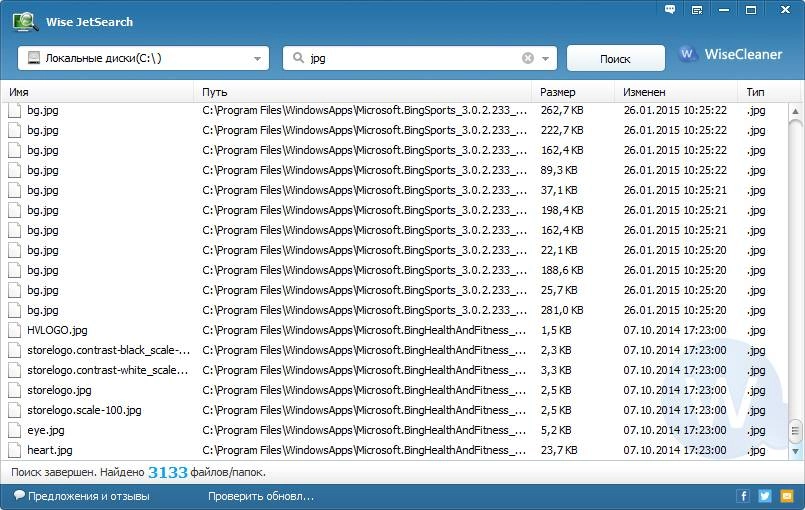Open the Twitter icon in footer
The height and width of the screenshot is (510, 805).
pos(764,496)
